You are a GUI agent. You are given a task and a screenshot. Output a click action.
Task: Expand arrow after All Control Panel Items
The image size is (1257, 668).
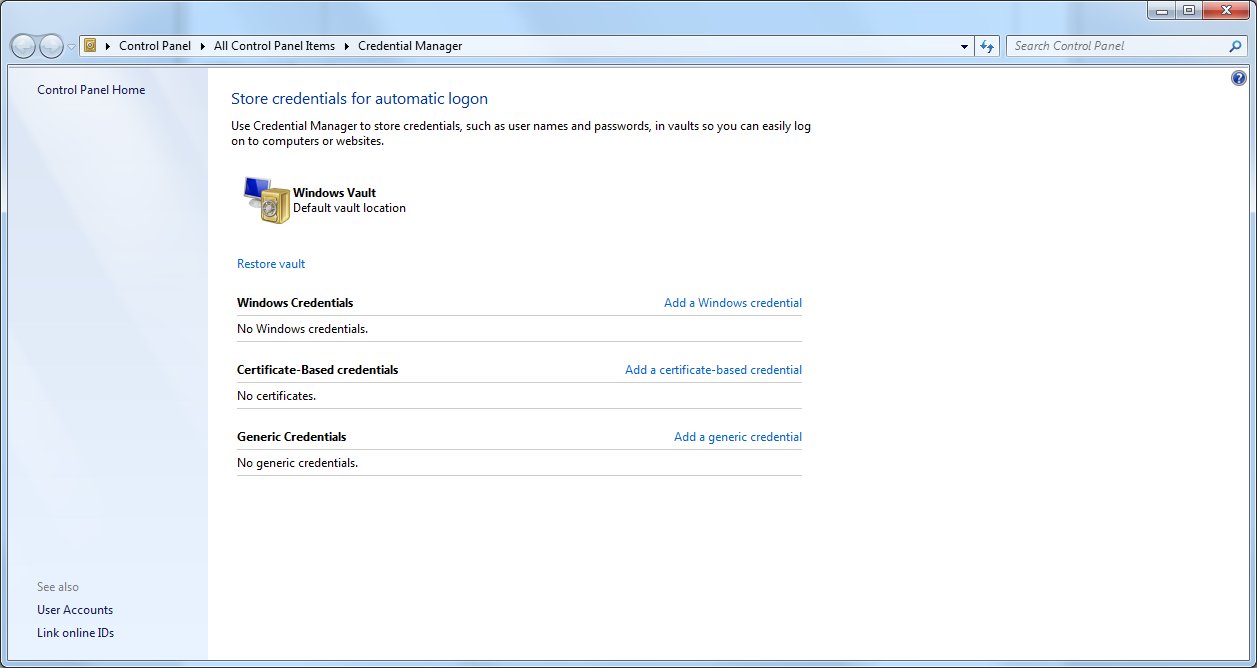[347, 46]
